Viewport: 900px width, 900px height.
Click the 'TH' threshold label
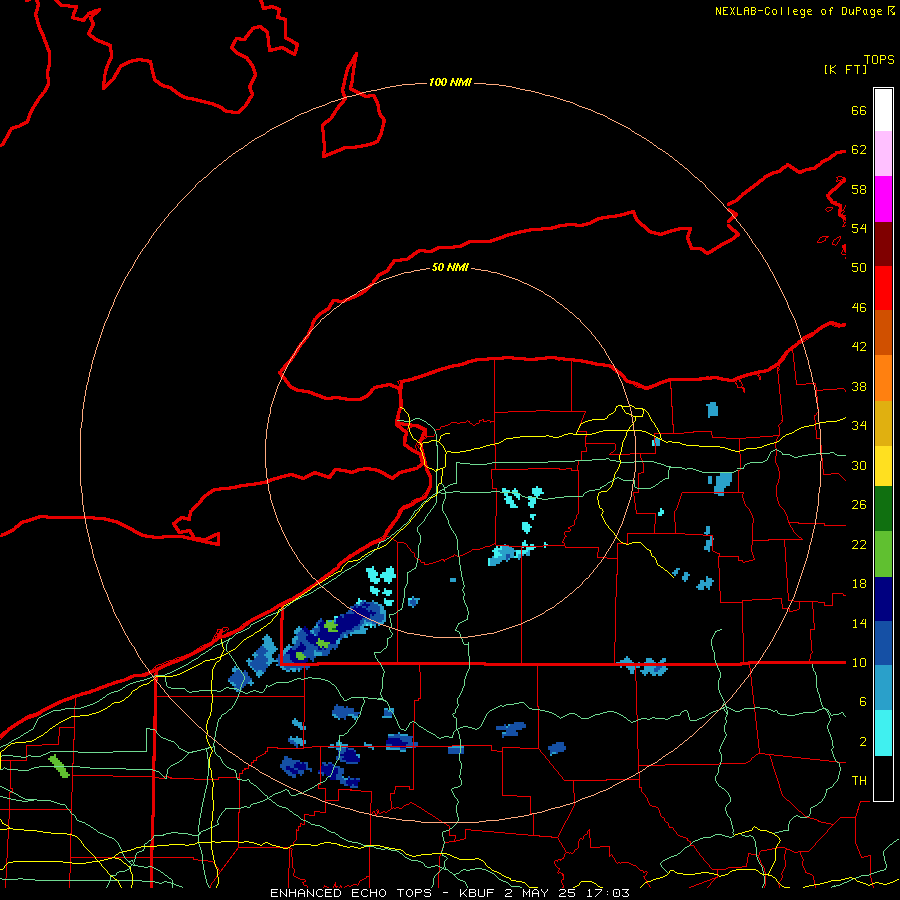(x=859, y=781)
